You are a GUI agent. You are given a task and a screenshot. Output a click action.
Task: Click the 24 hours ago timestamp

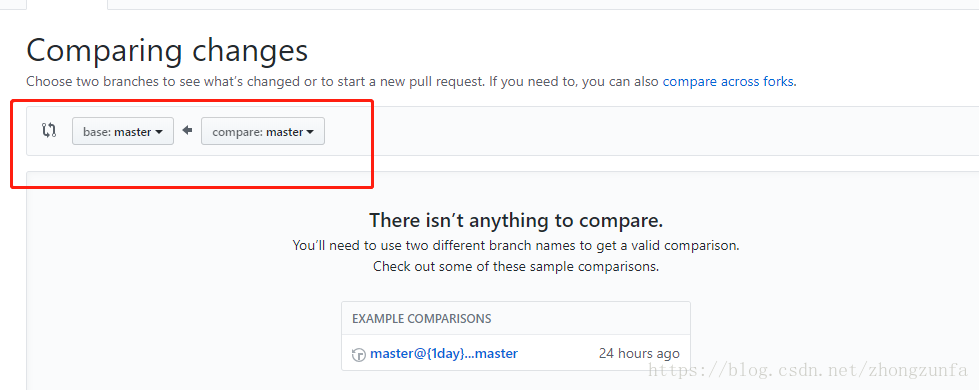639,353
